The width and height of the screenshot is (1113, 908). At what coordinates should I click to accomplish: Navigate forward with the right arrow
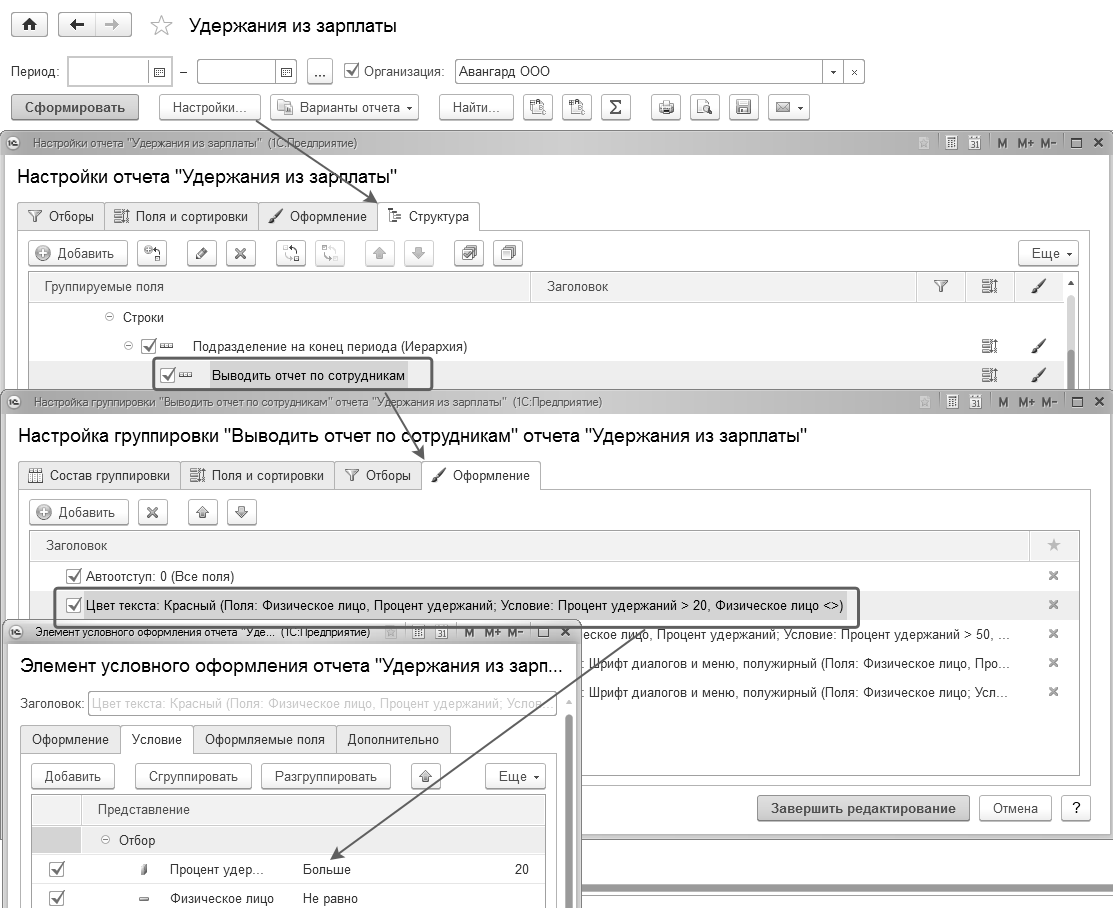(x=112, y=25)
